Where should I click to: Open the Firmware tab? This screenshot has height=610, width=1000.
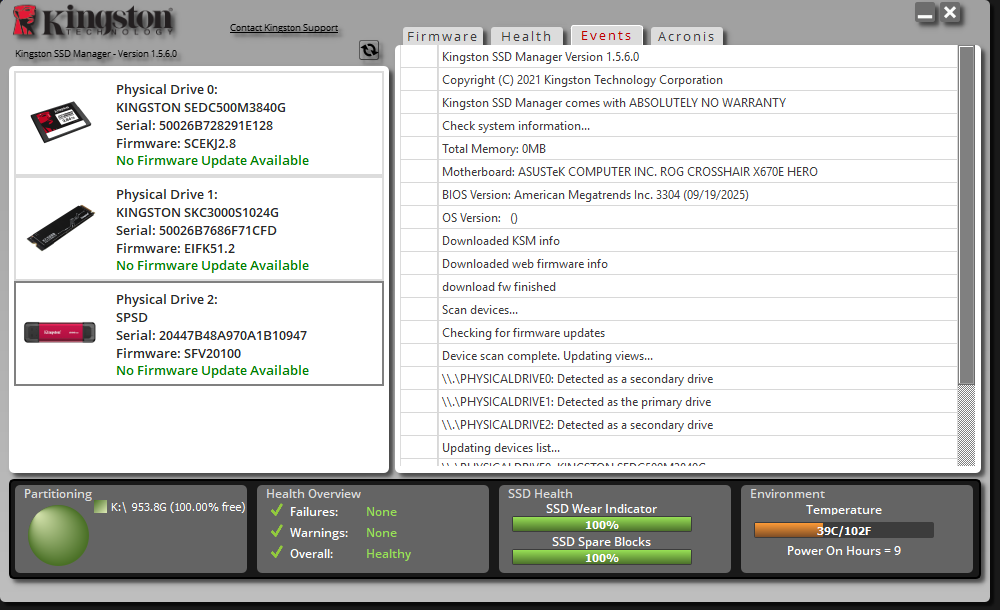pyautogui.click(x=443, y=36)
